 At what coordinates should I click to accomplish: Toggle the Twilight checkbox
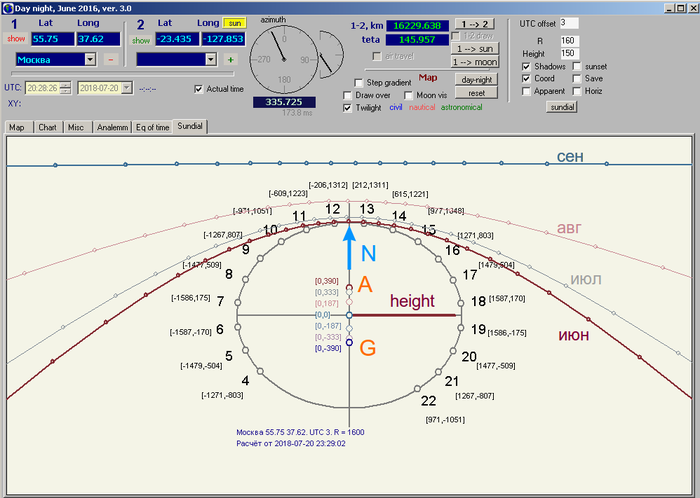(347, 108)
